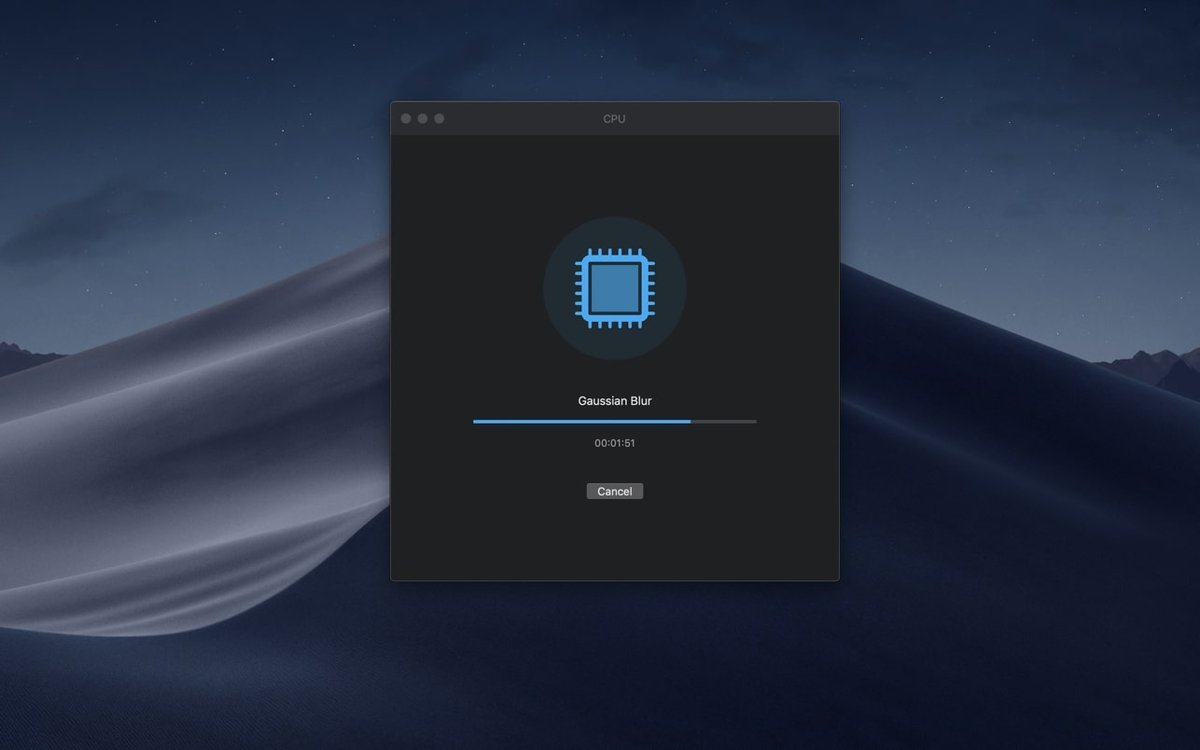Click the yellow minimize button

click(x=422, y=117)
